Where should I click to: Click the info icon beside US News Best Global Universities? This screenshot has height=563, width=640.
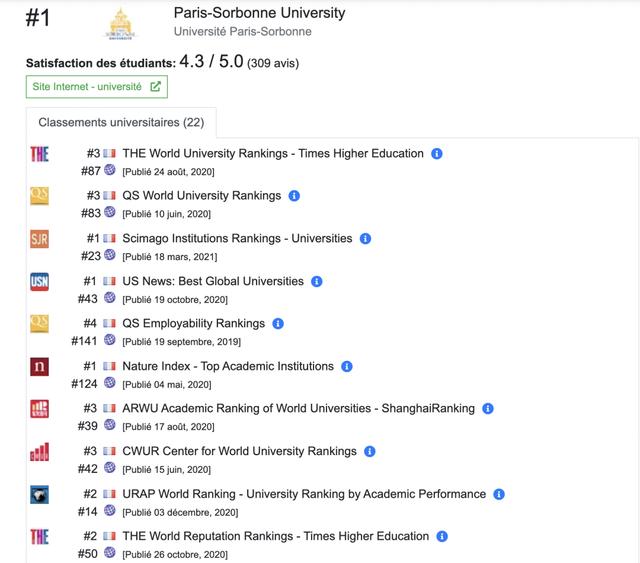pos(317,282)
